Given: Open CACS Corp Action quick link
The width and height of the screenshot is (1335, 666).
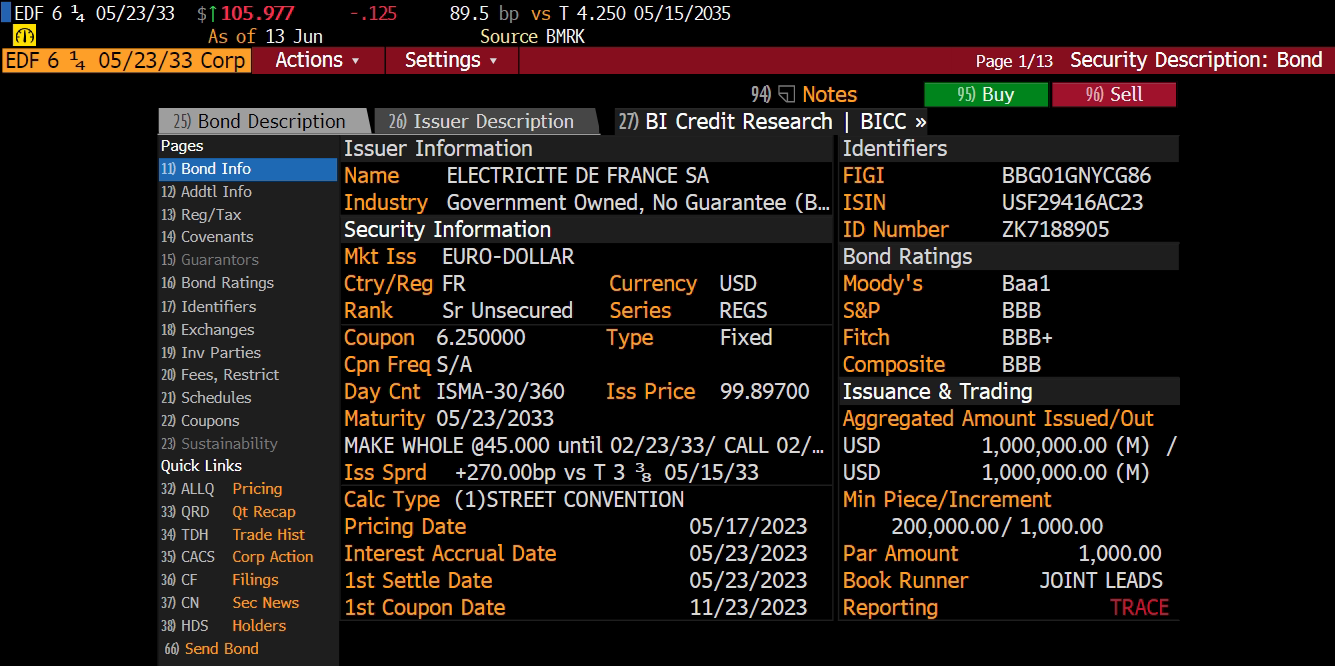Looking at the screenshot, I should (x=237, y=557).
